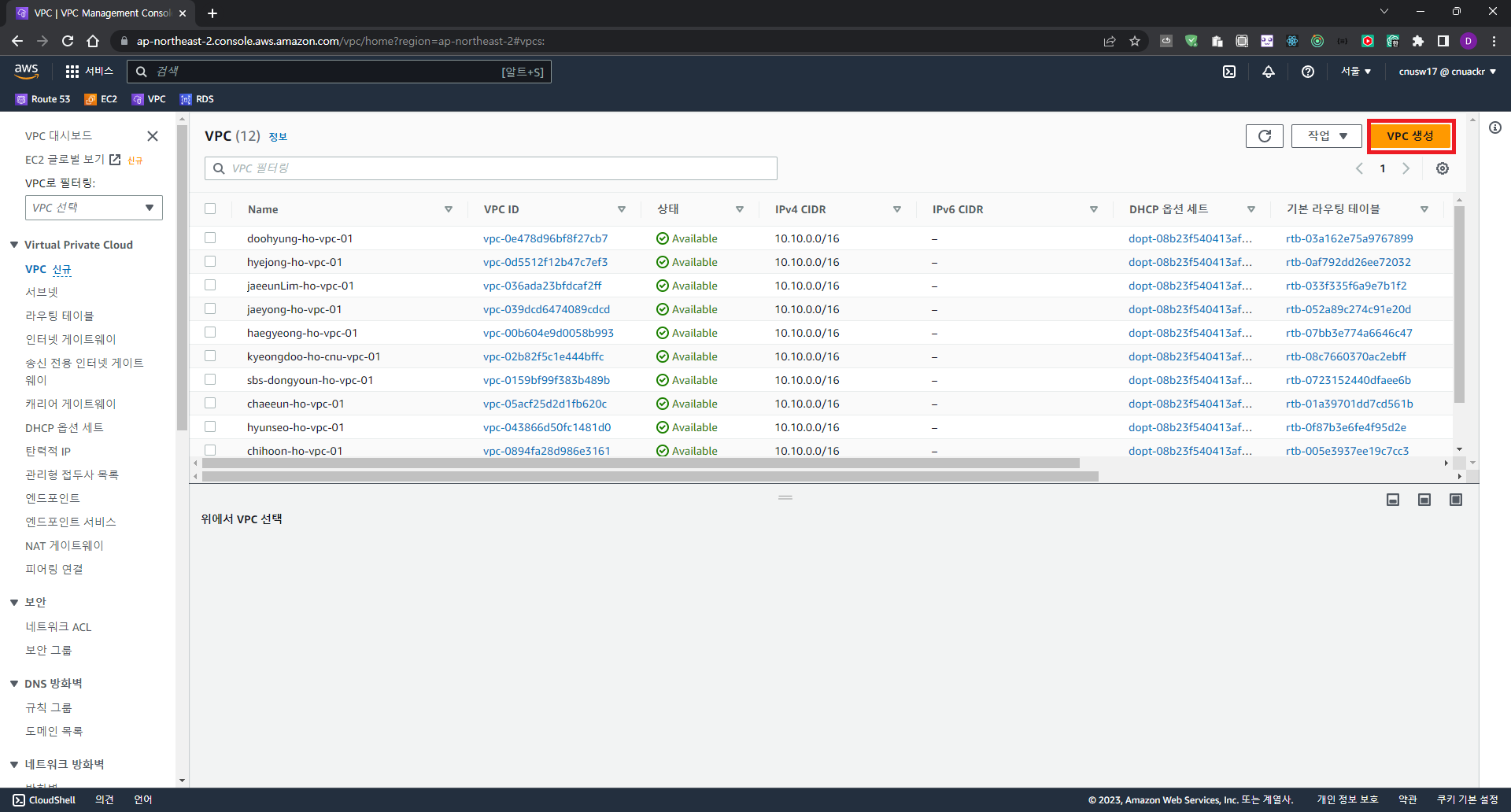Open the browser profile avatar D
The width and height of the screenshot is (1511, 812).
(1469, 41)
